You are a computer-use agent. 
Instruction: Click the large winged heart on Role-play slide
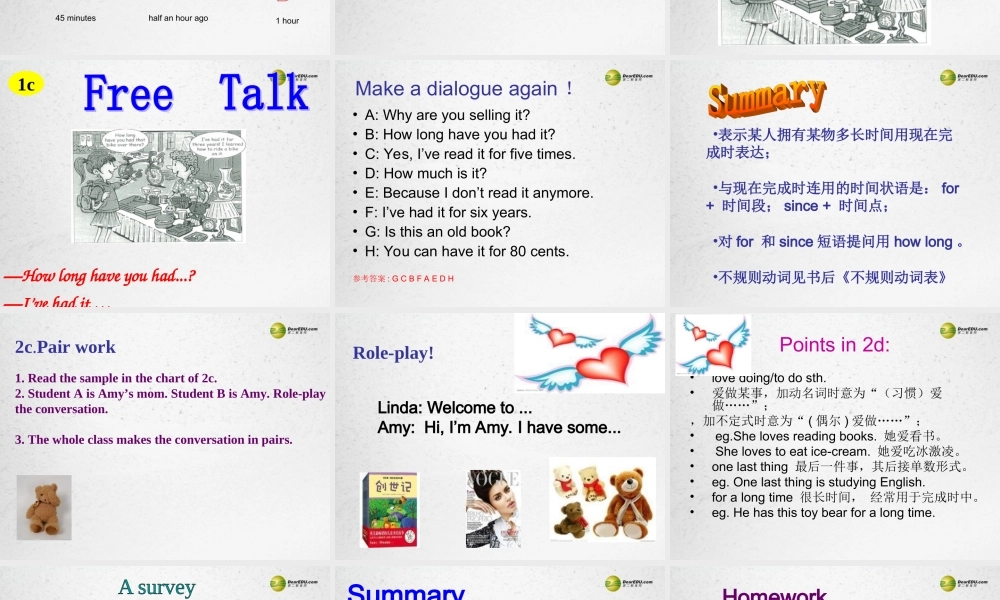(x=589, y=353)
